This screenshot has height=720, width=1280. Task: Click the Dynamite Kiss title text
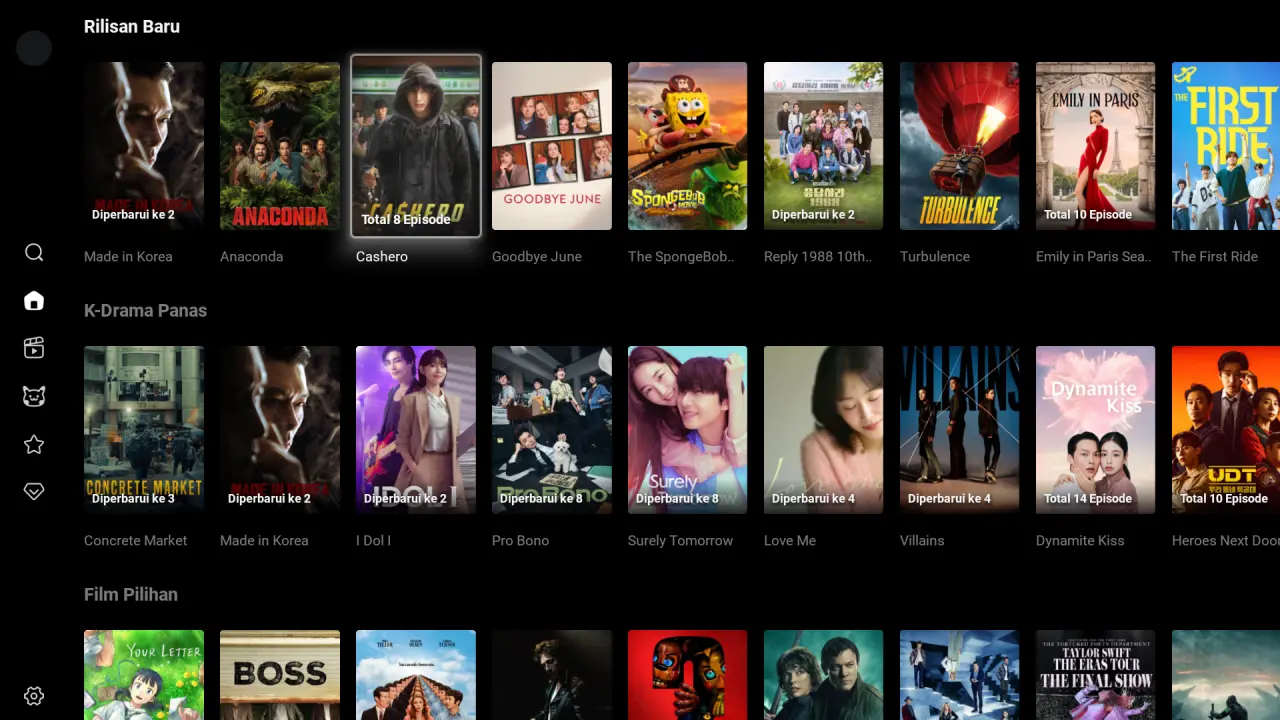pos(1080,540)
